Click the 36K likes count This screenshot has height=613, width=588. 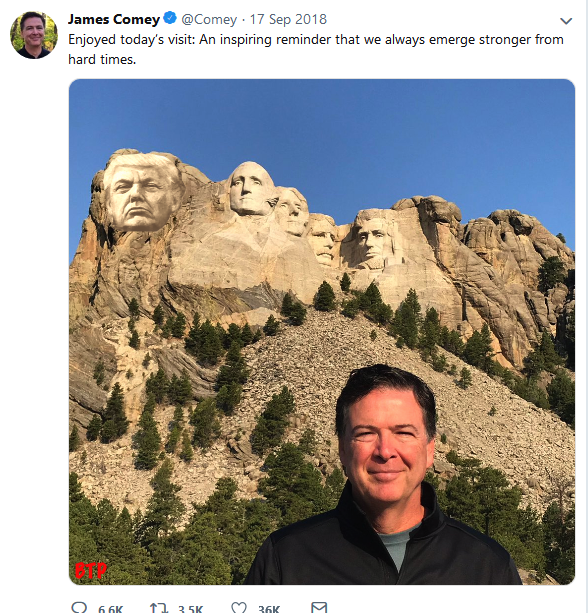click(269, 608)
